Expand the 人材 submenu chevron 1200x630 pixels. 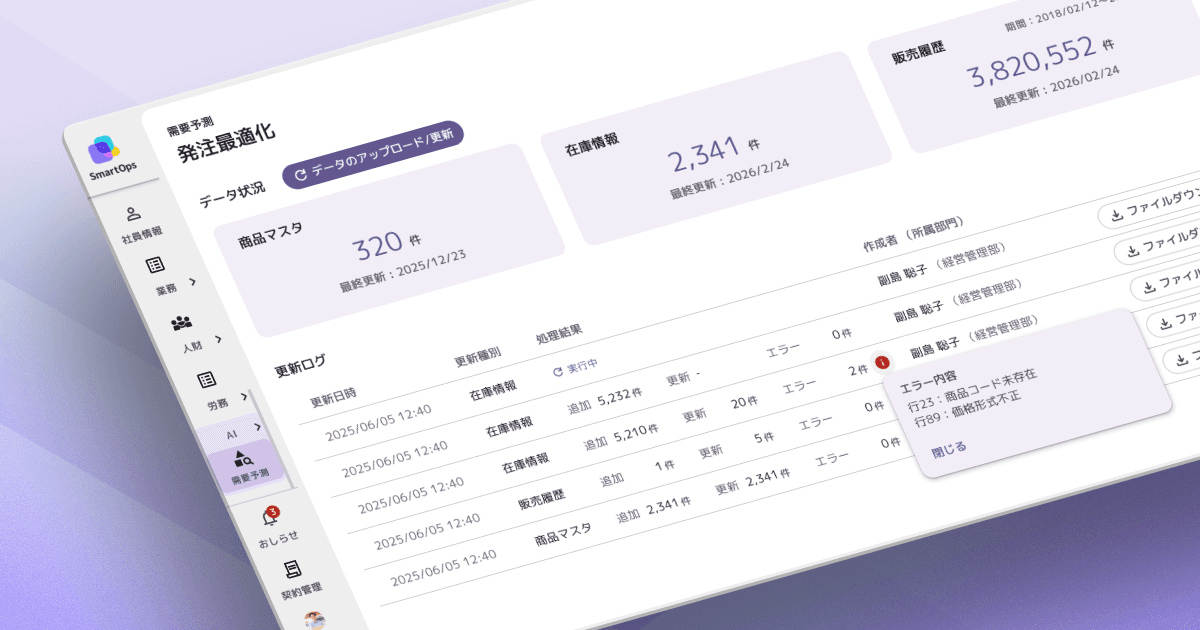[x=217, y=340]
